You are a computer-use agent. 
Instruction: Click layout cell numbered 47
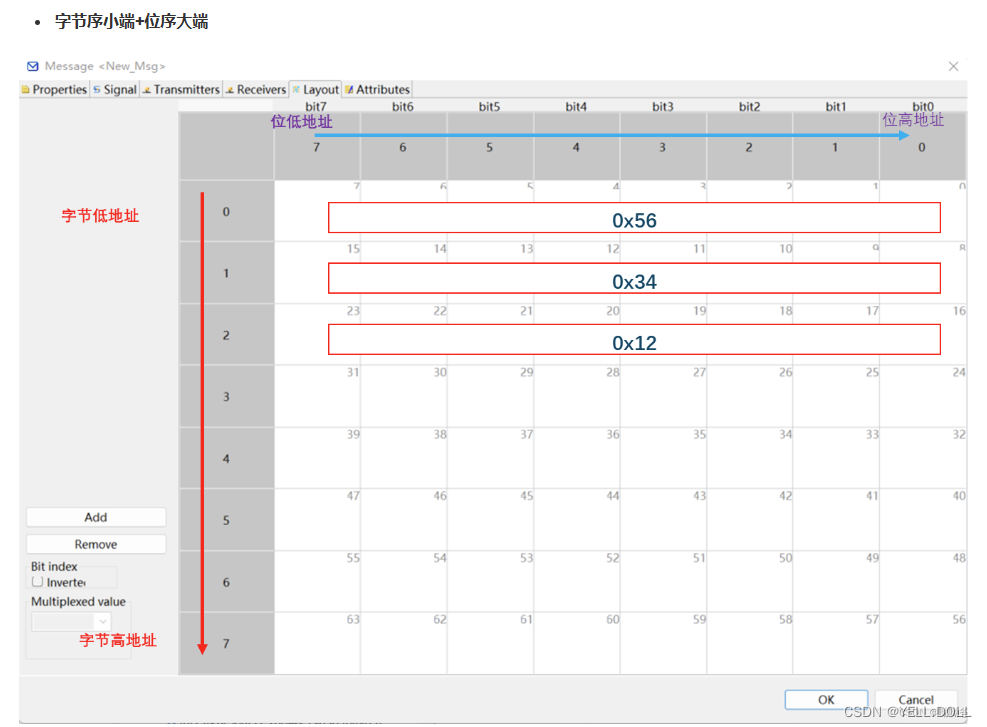(x=317, y=520)
